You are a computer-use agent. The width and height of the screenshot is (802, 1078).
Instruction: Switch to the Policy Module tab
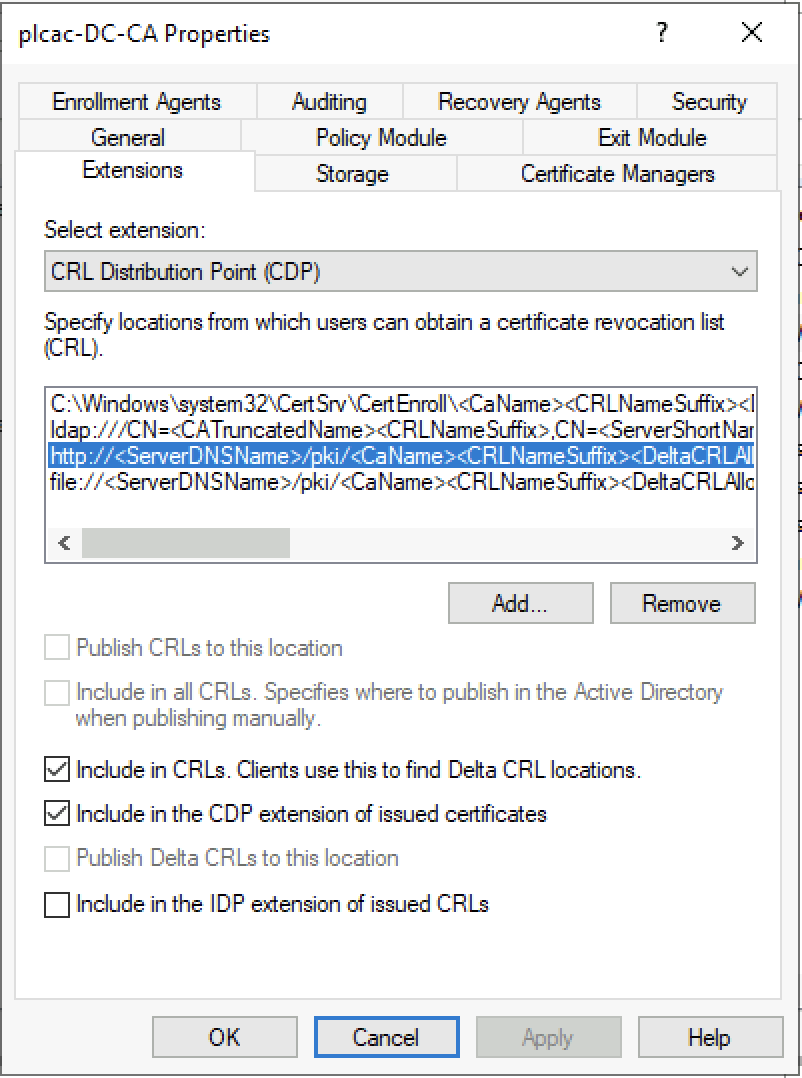(x=381, y=137)
